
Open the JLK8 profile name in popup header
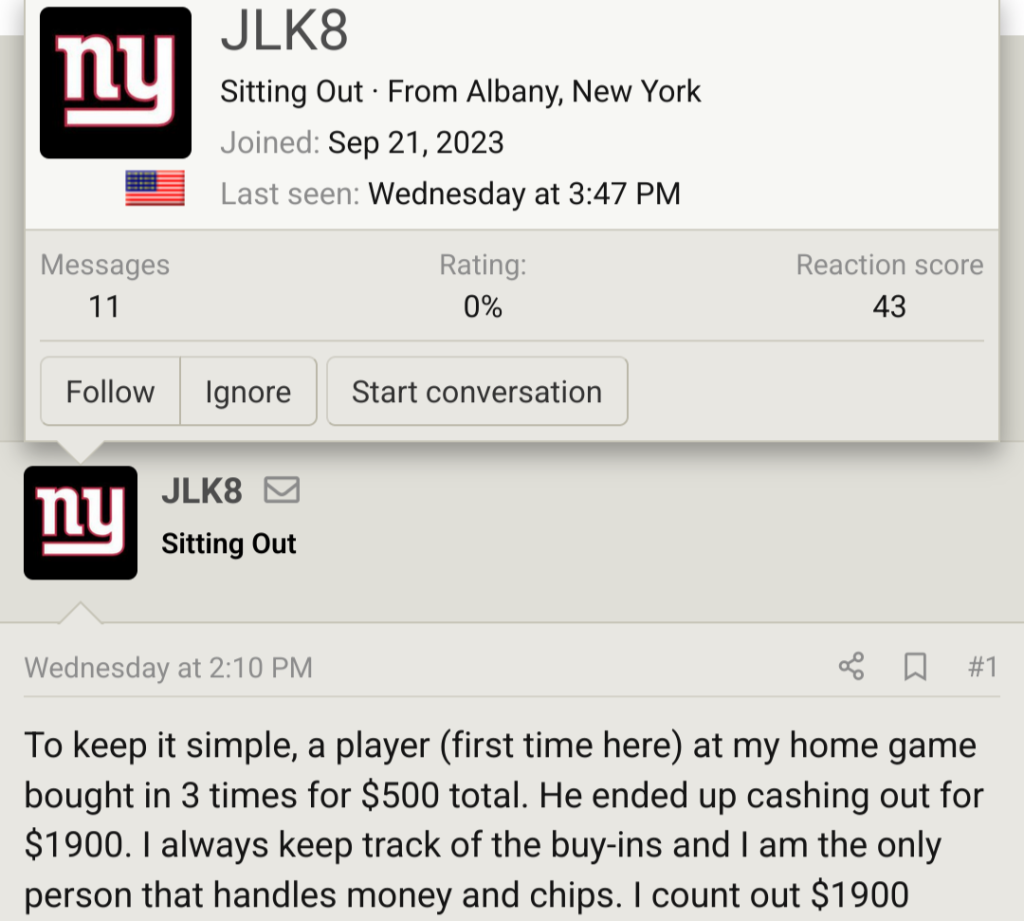tap(284, 31)
